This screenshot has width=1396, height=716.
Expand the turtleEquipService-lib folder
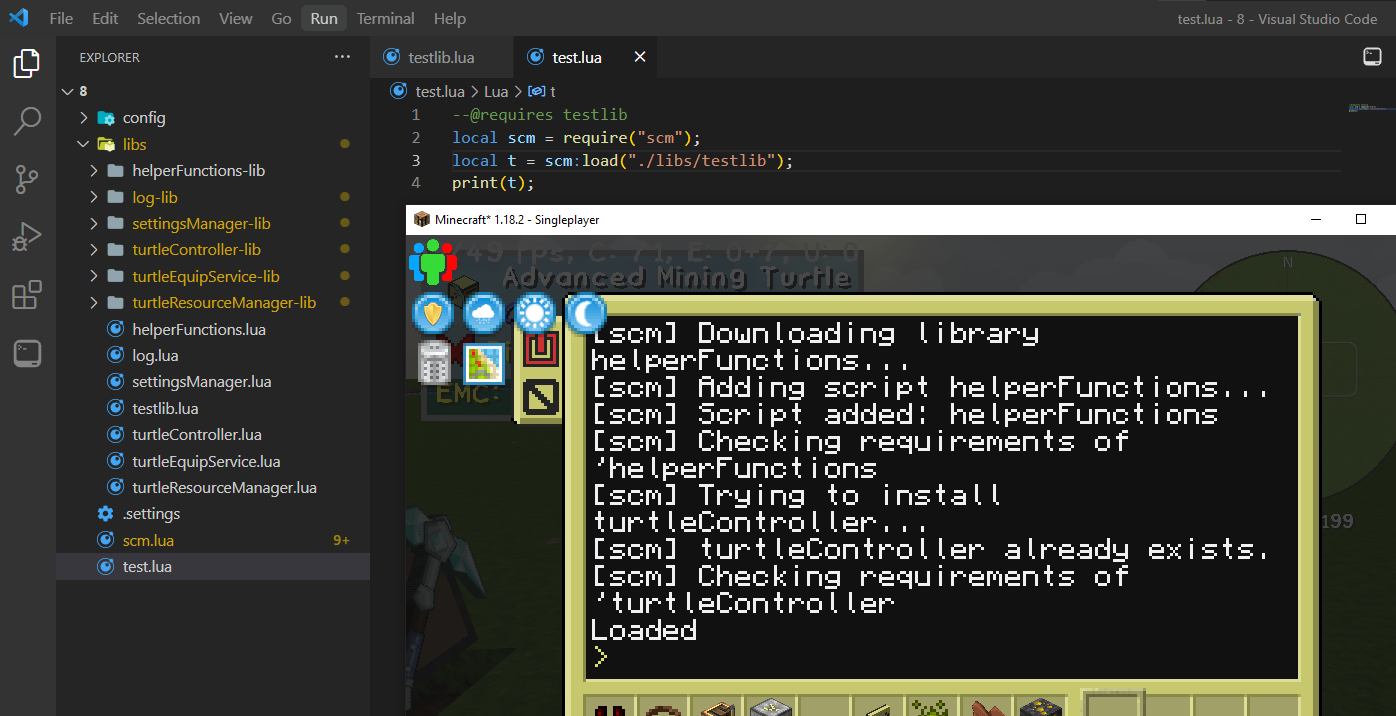[x=94, y=276]
